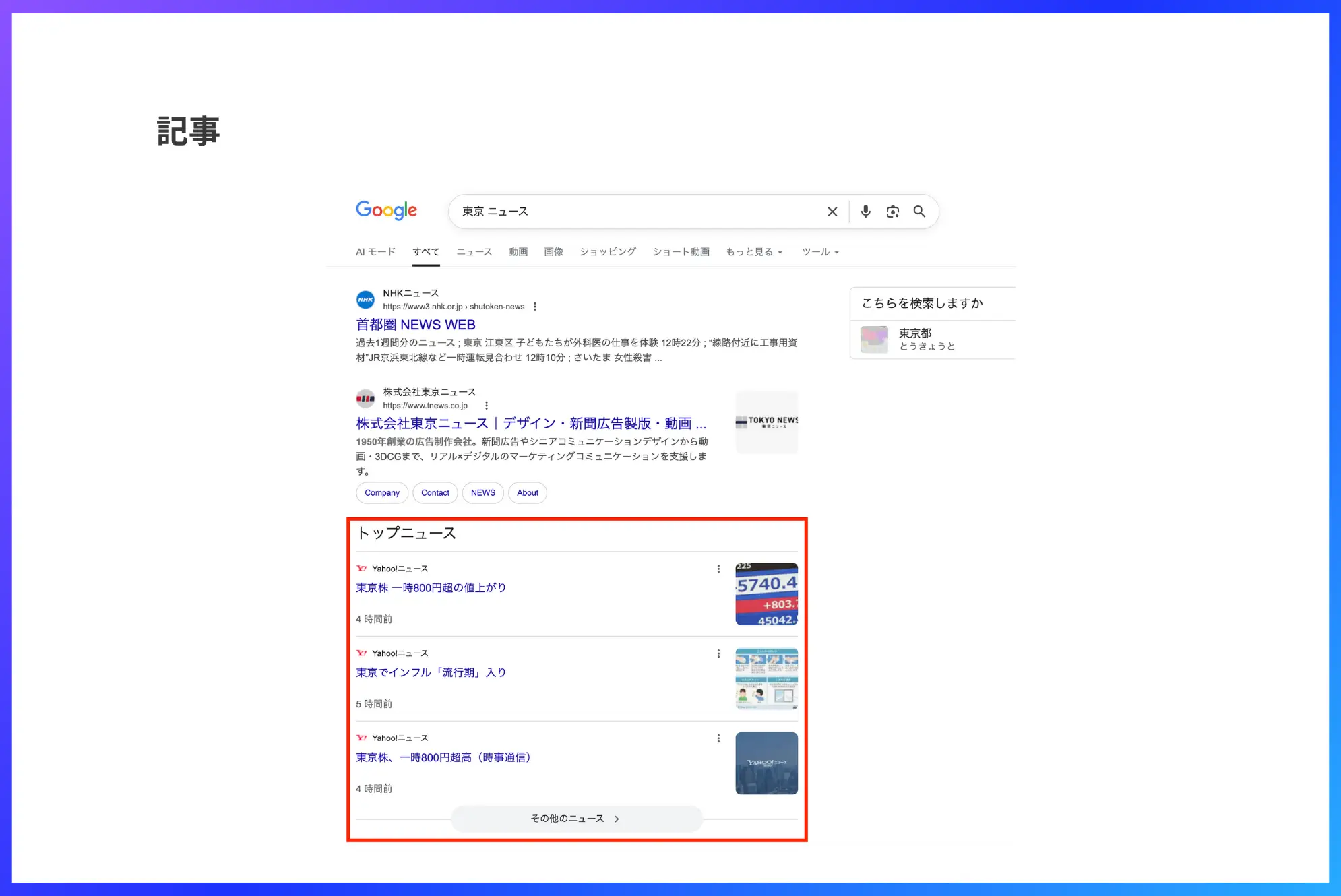Open the 首都圏 NEWS WEB link
The height and width of the screenshot is (896, 1341).
coord(416,325)
